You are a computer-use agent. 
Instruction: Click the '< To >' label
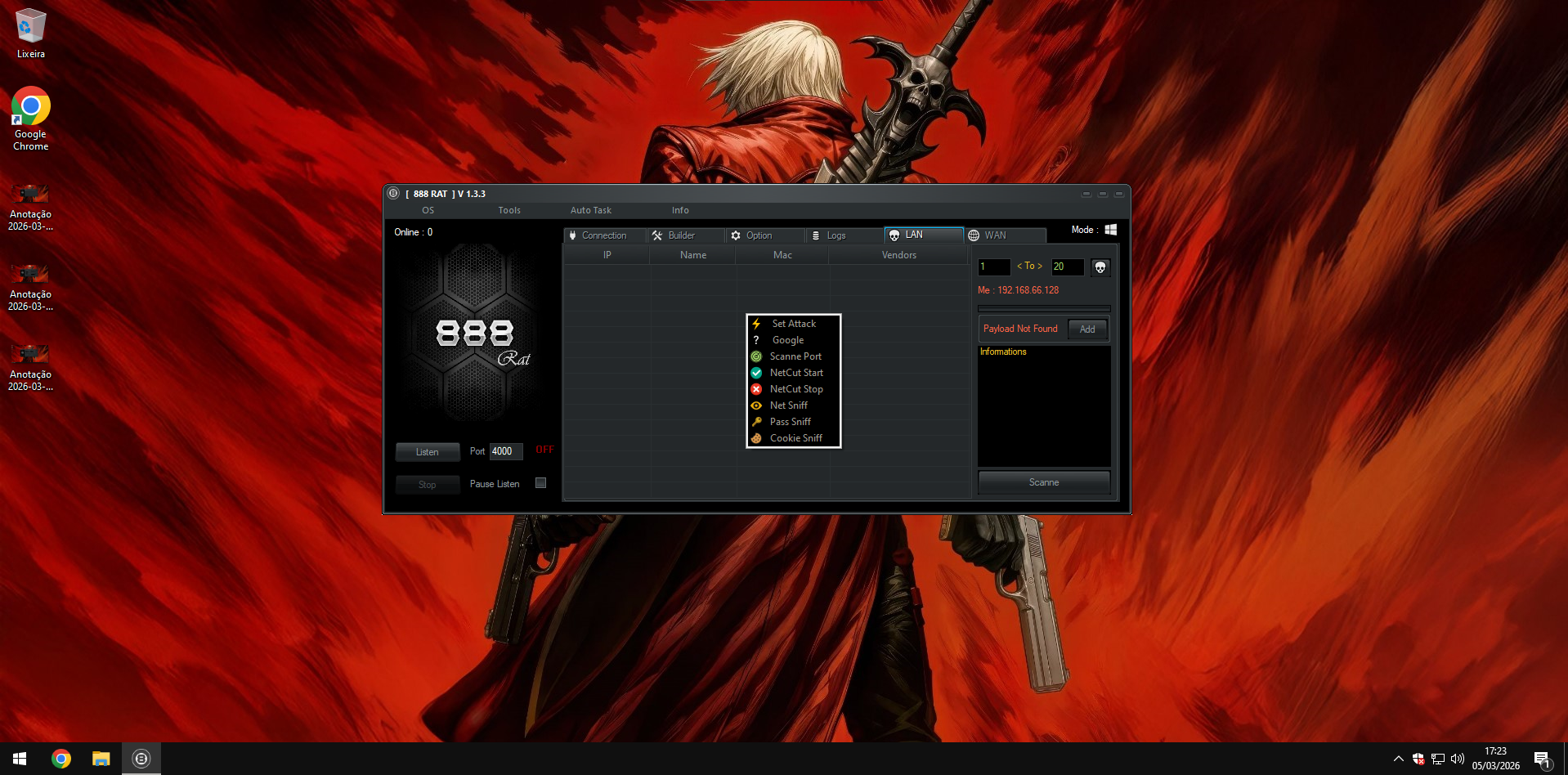(x=1029, y=266)
